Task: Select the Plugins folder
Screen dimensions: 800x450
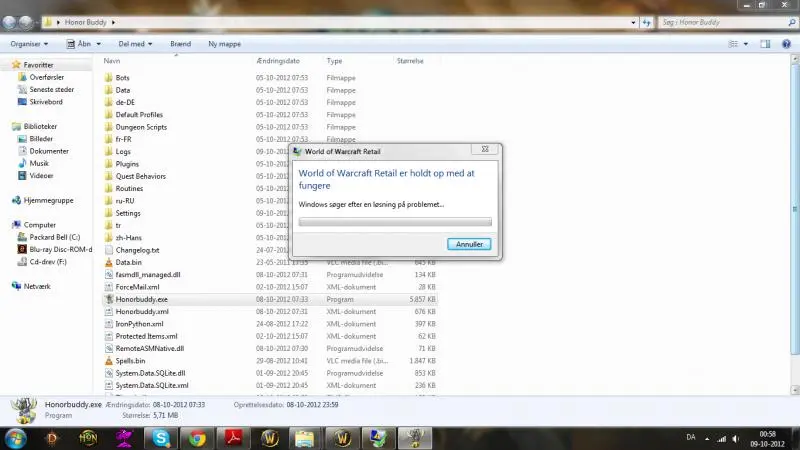Action: [127, 164]
